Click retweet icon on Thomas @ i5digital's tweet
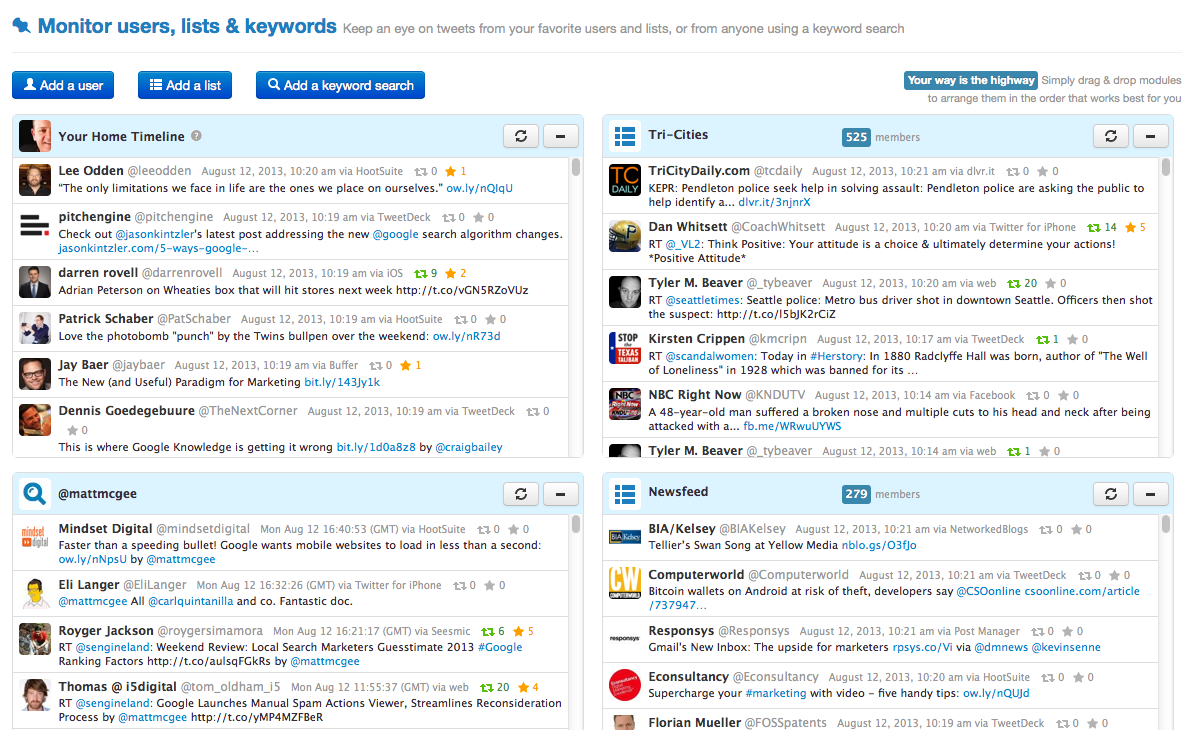1190x730 pixels. pos(487,688)
